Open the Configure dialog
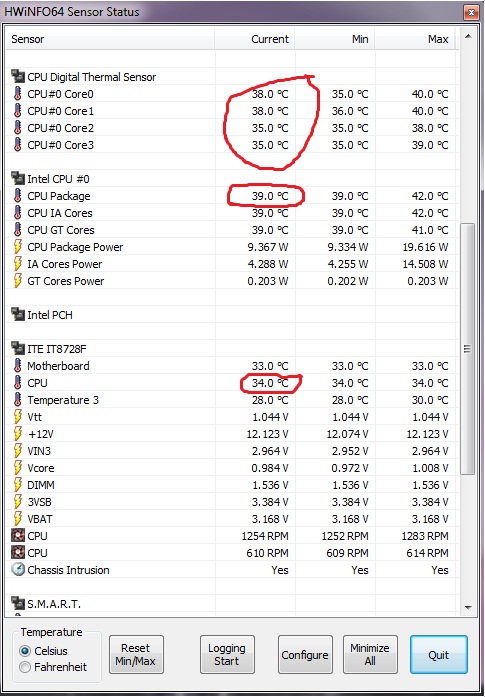The height and width of the screenshot is (697, 485). pos(305,654)
